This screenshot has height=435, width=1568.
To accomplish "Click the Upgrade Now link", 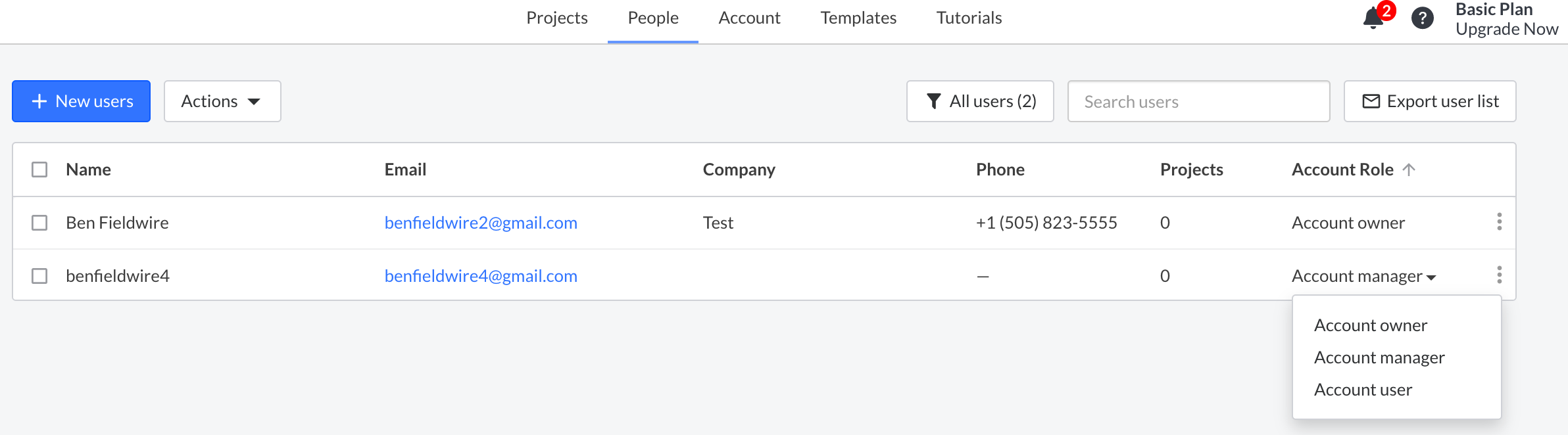I will coord(1506,30).
